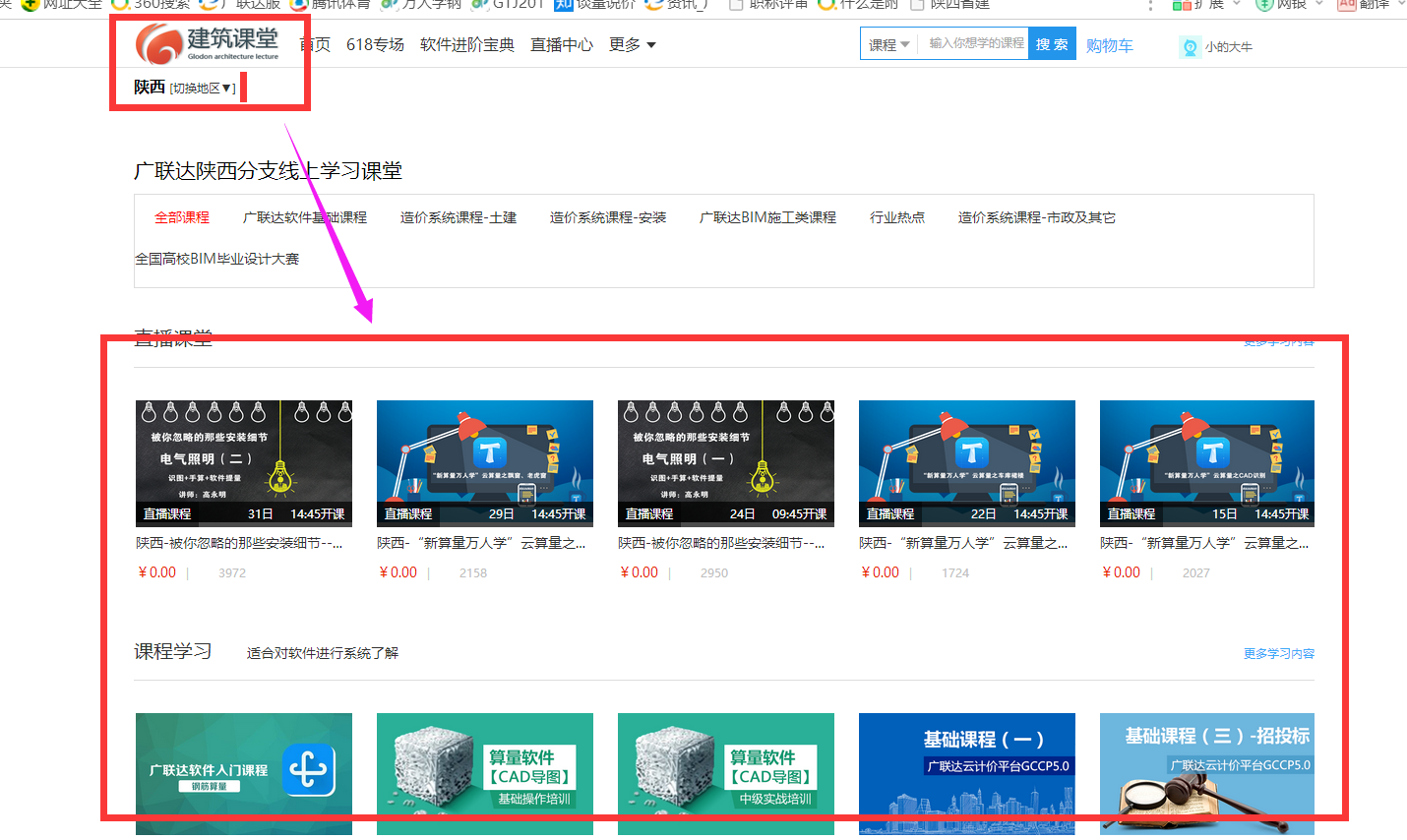Click the 建筑课堂 Glodon logo
Image resolution: width=1407 pixels, height=840 pixels.
(x=208, y=43)
